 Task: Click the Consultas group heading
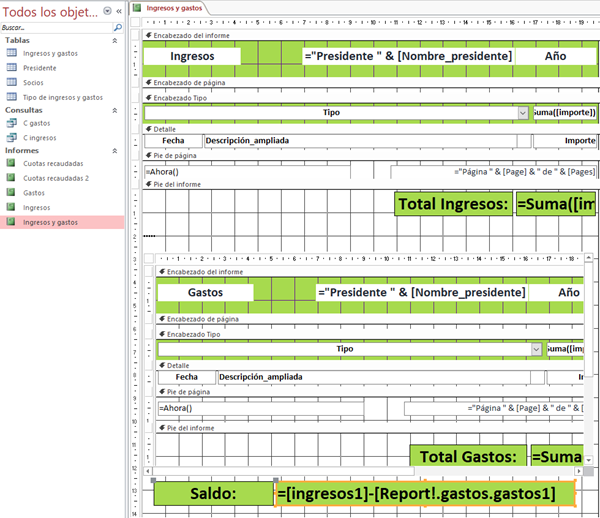(24, 110)
